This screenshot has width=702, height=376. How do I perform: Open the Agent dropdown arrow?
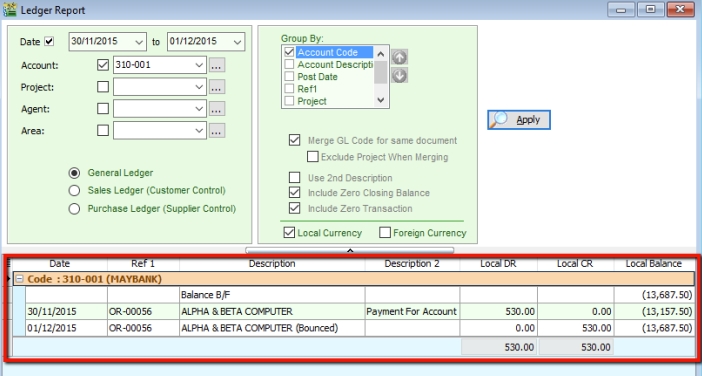point(199,109)
